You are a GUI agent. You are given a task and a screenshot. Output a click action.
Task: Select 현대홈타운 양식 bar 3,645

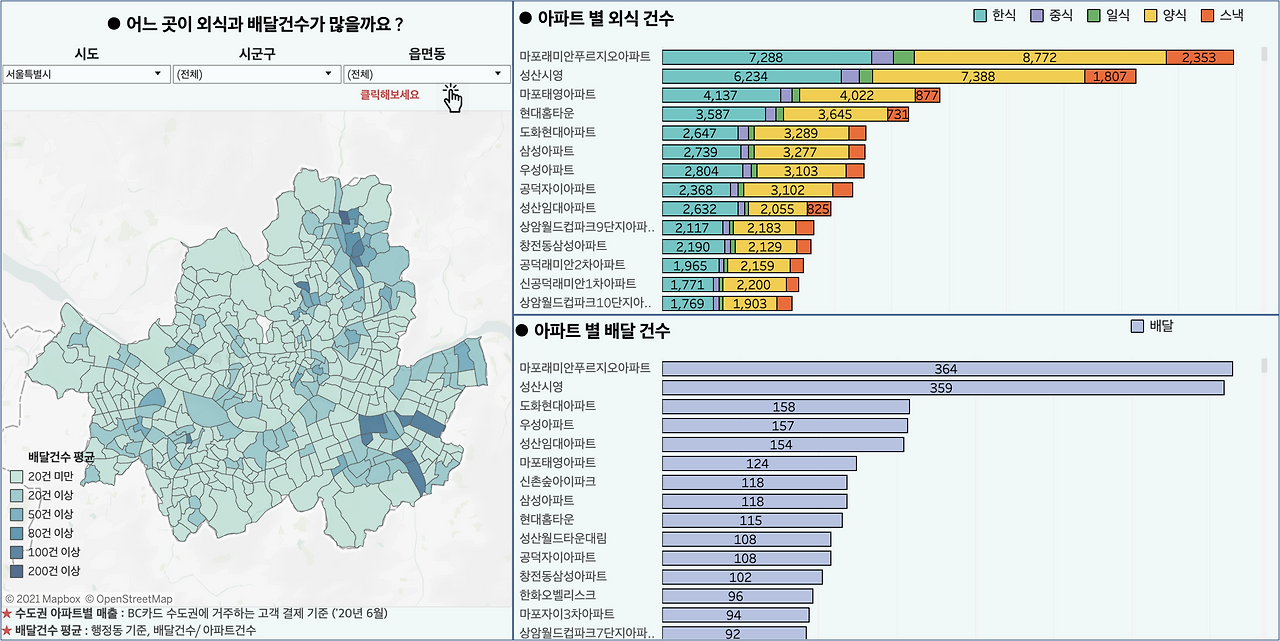coord(836,114)
